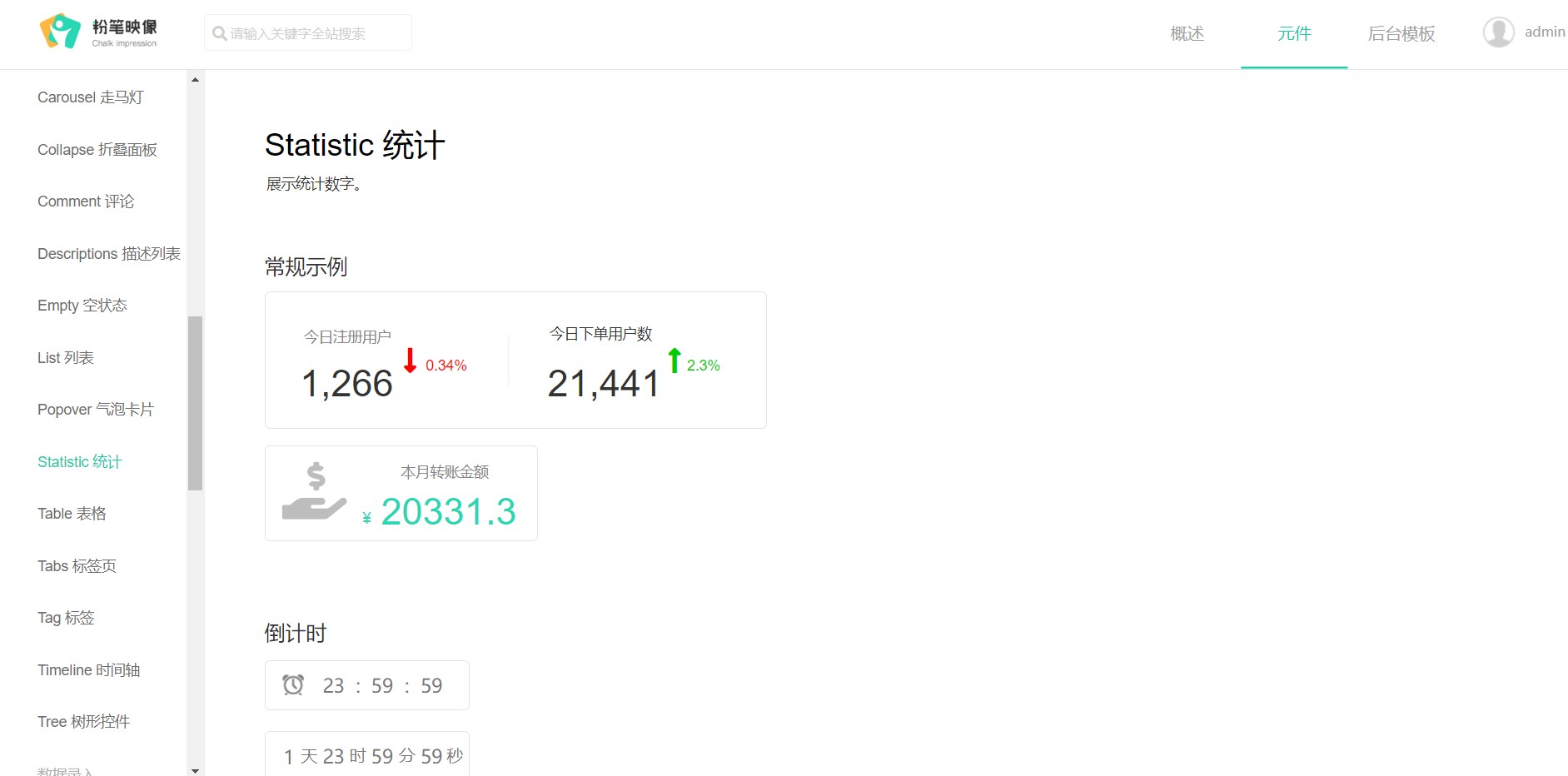Click the yen currency symbol
The height and width of the screenshot is (776, 1568).
click(x=366, y=518)
